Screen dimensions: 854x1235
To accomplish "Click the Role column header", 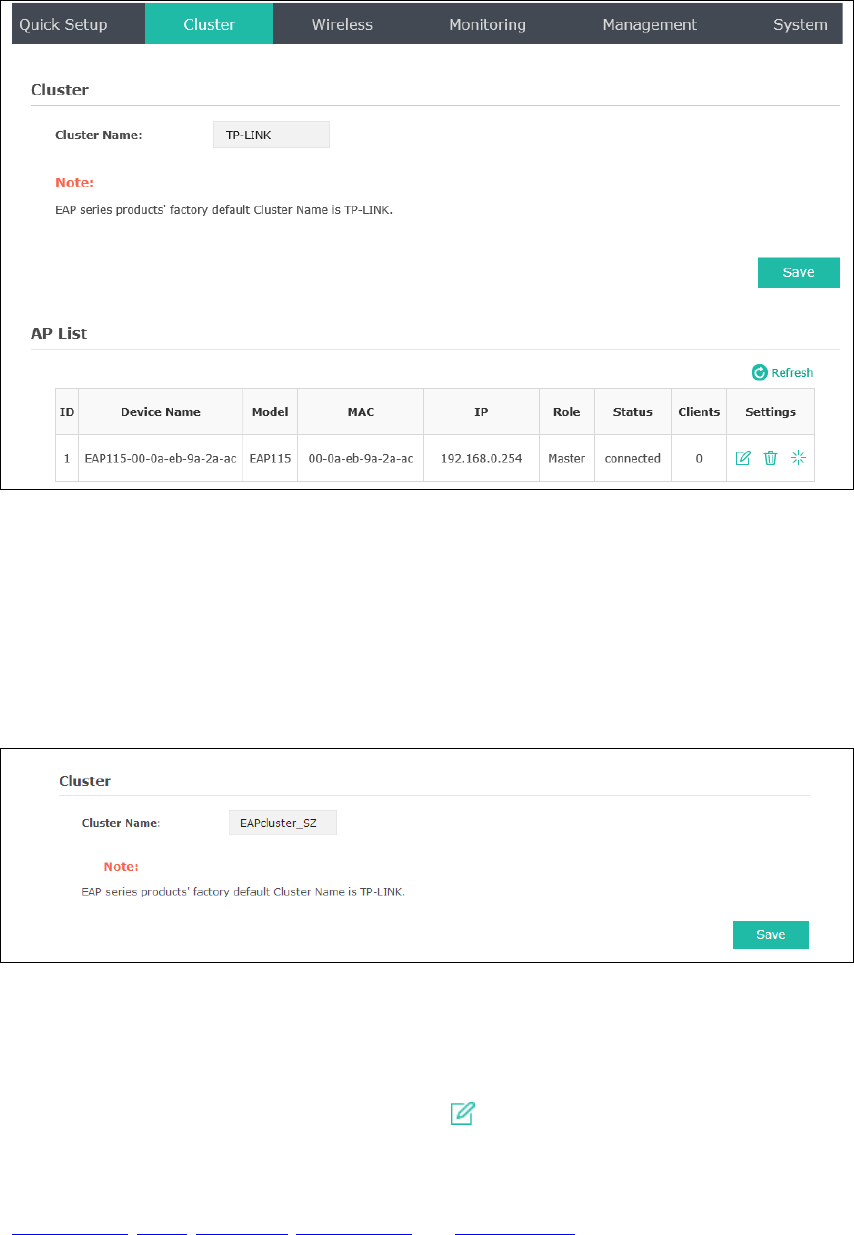I will pos(567,412).
